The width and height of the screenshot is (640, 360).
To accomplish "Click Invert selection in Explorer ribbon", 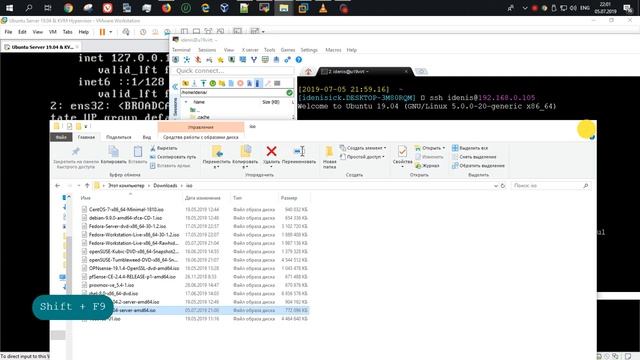I will (478, 166).
